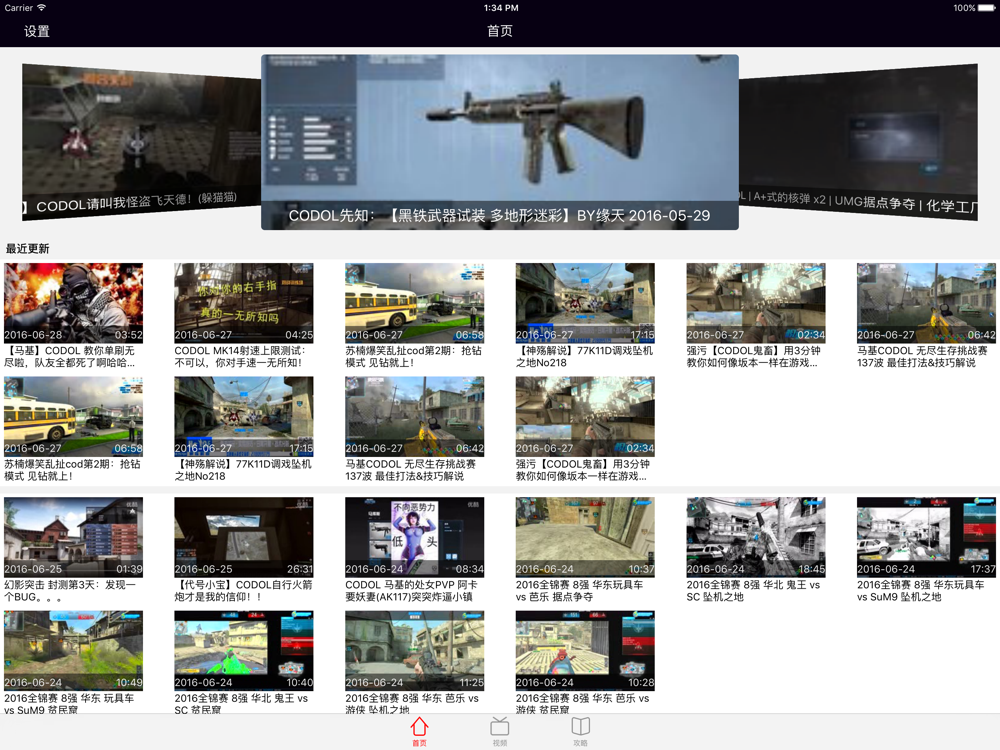Select left carousel banner 请叫我怪盗飞天德
Image resolution: width=1000 pixels, height=750 pixels.
141,142
